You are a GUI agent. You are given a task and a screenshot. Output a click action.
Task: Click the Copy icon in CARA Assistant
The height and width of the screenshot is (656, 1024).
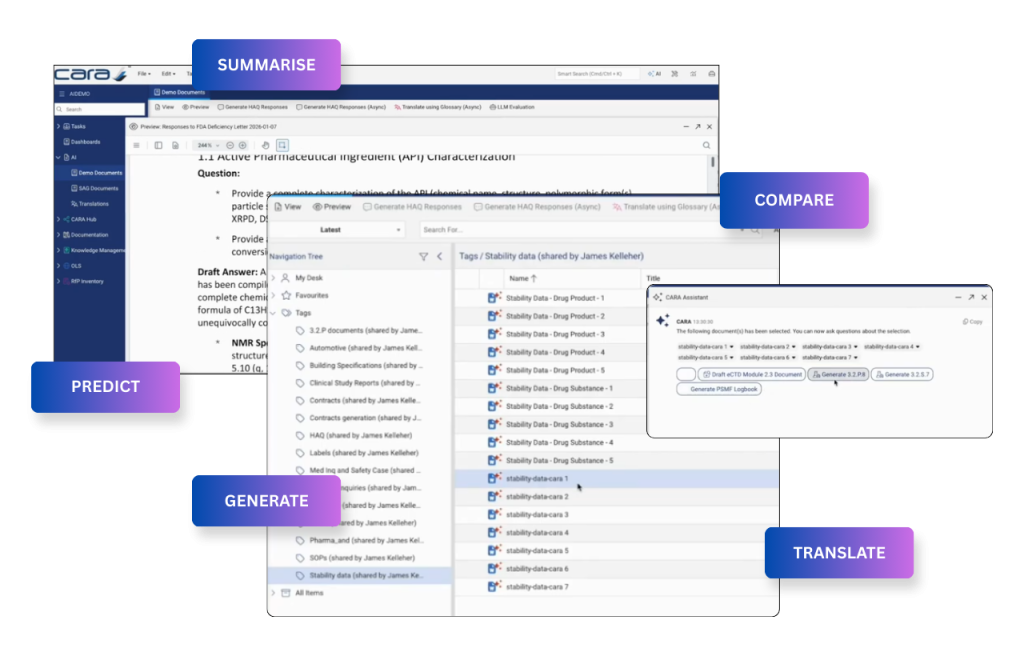[971, 322]
